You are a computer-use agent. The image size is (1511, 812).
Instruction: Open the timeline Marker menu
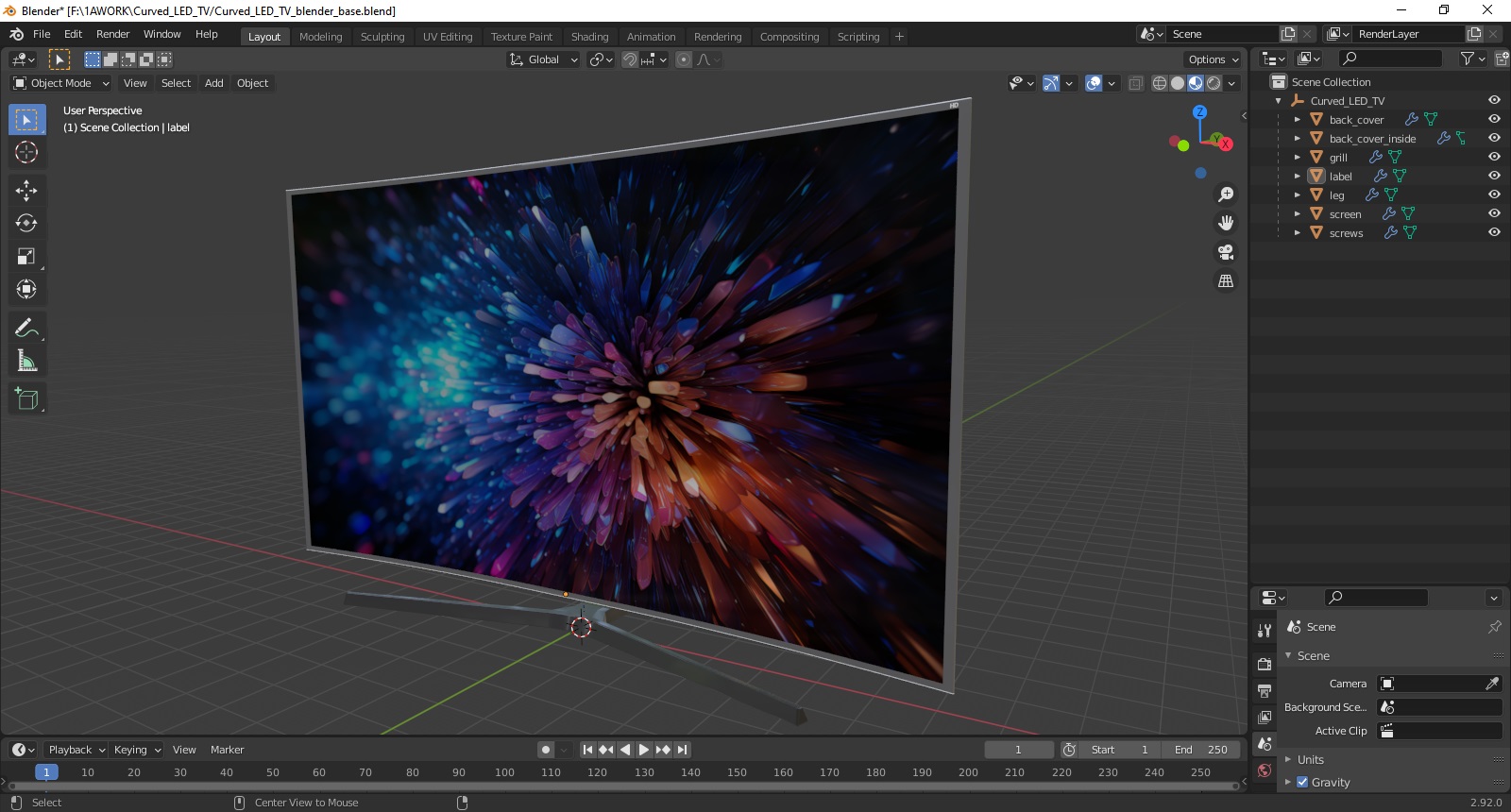(x=227, y=750)
